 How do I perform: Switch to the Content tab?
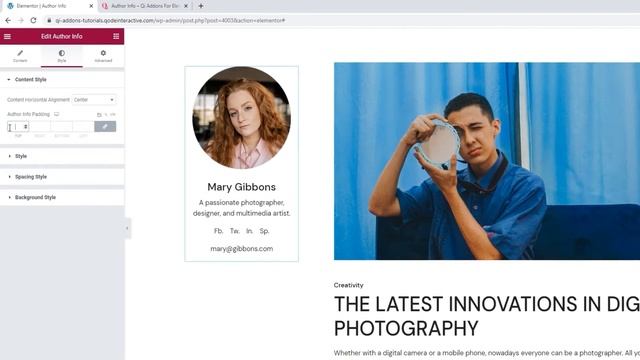click(x=20, y=56)
